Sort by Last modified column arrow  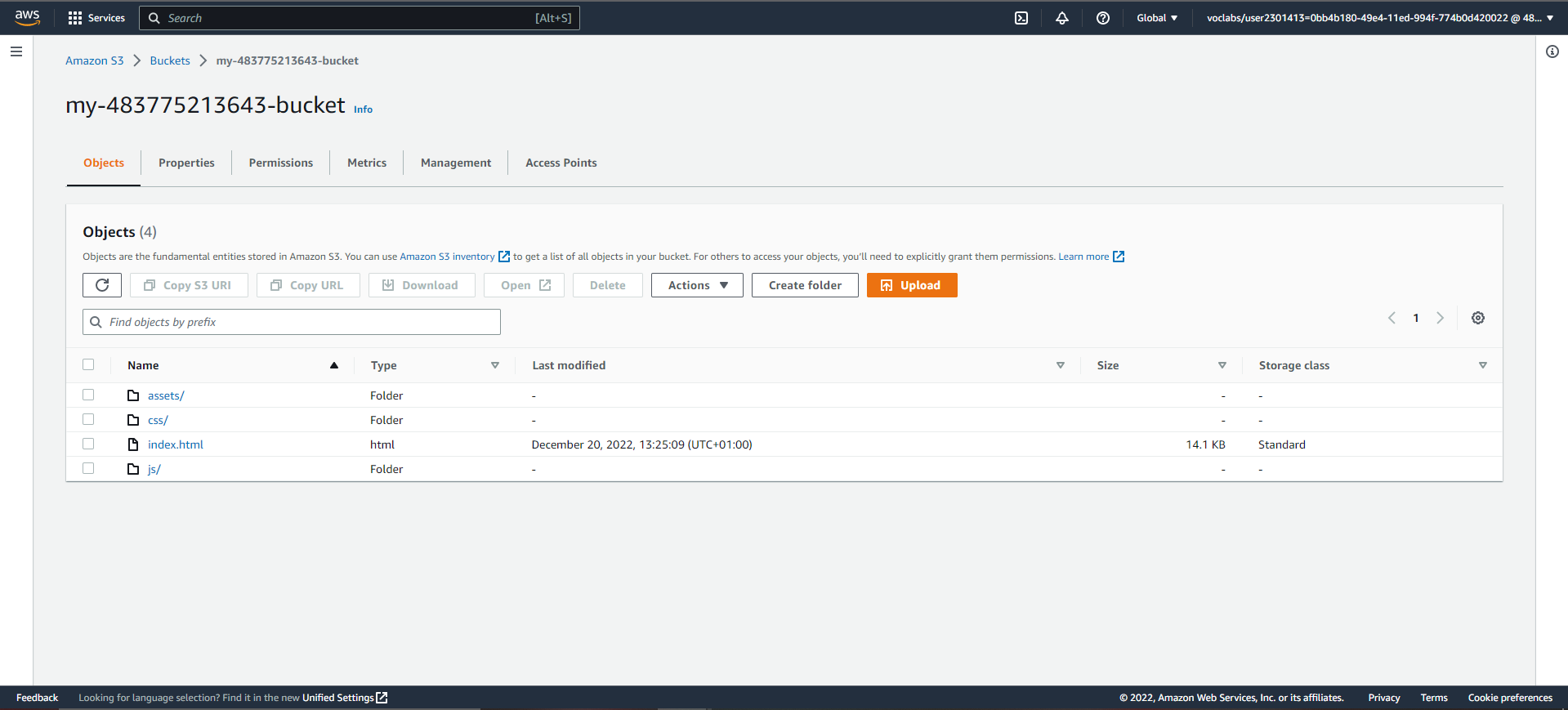tap(1061, 365)
